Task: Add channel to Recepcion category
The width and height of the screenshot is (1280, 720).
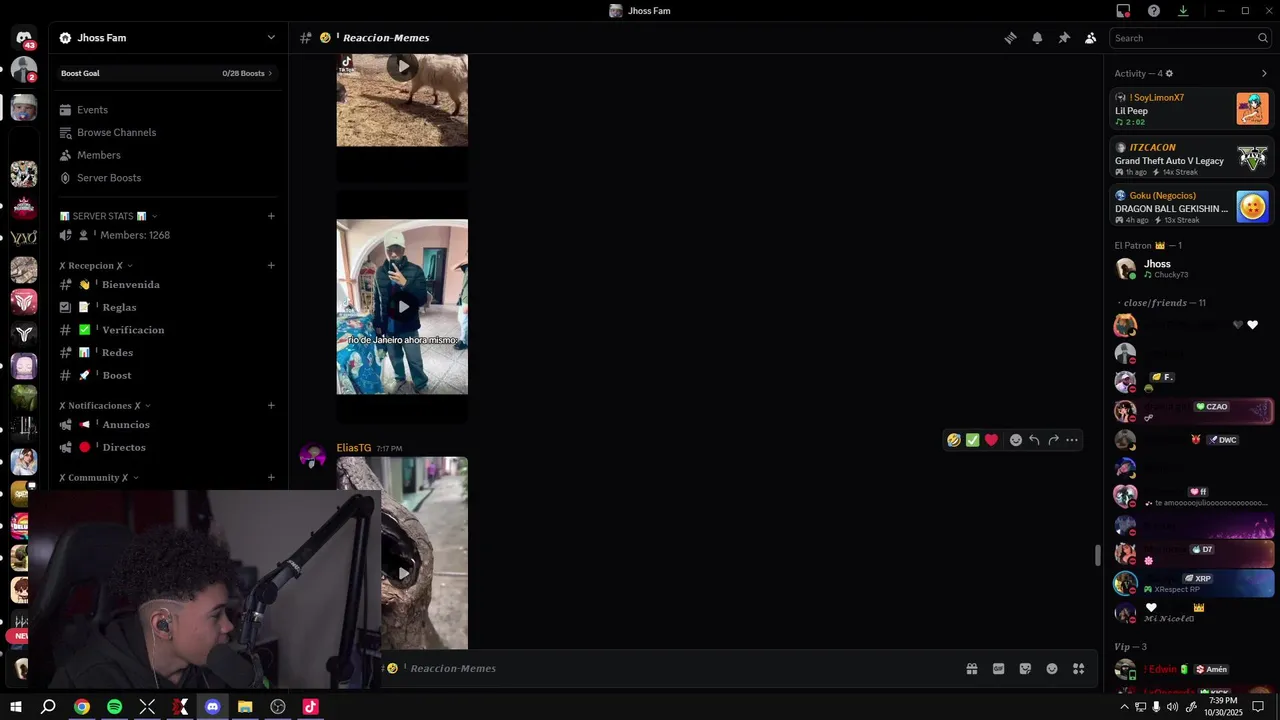Action: coord(271,266)
